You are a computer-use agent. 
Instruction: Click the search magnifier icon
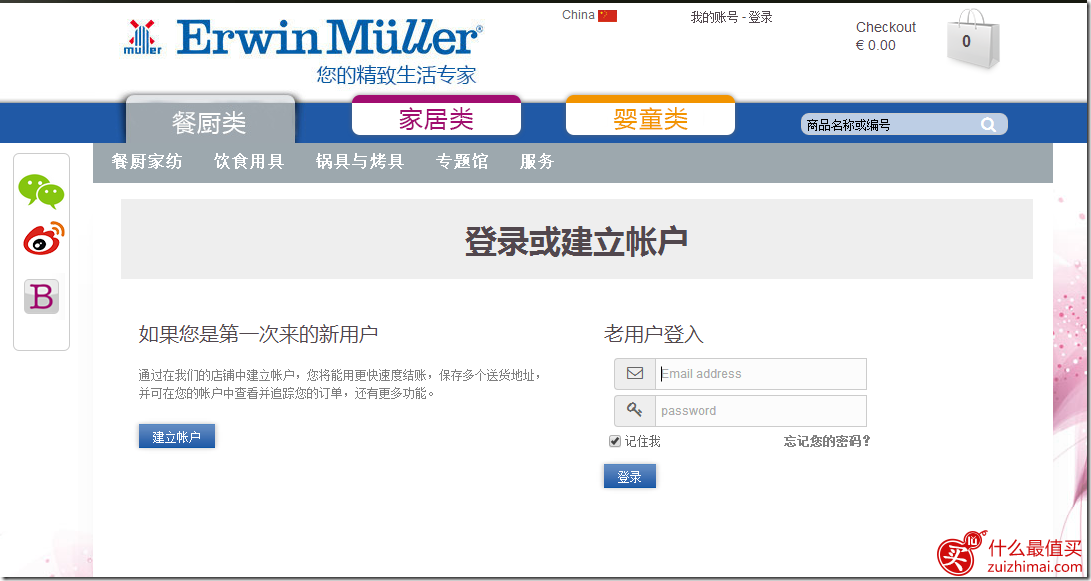pyautogui.click(x=988, y=125)
